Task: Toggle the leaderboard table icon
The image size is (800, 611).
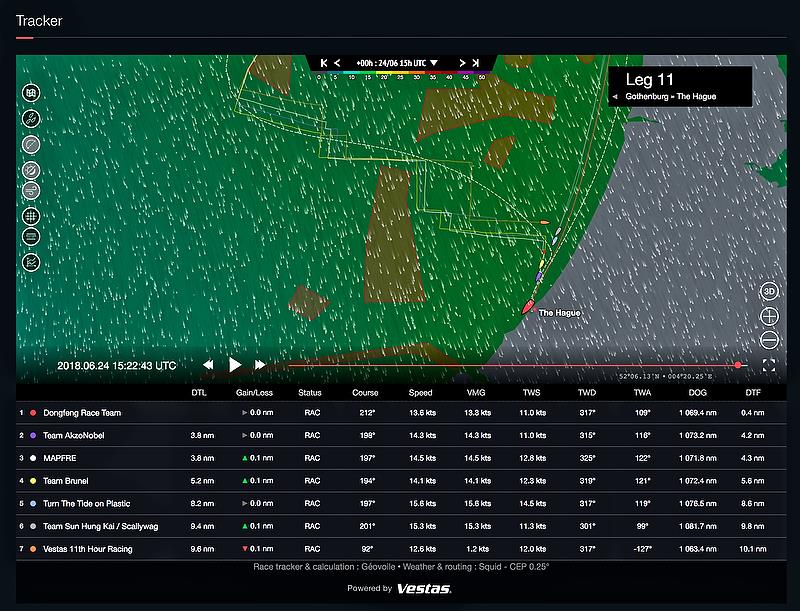Action: point(31,237)
